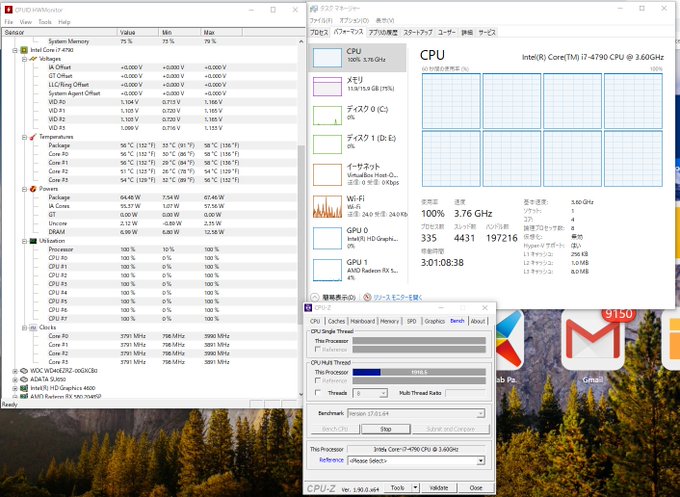680x497 pixels.
Task: Click the Validate button in CPU-Z
Action: tap(439, 488)
